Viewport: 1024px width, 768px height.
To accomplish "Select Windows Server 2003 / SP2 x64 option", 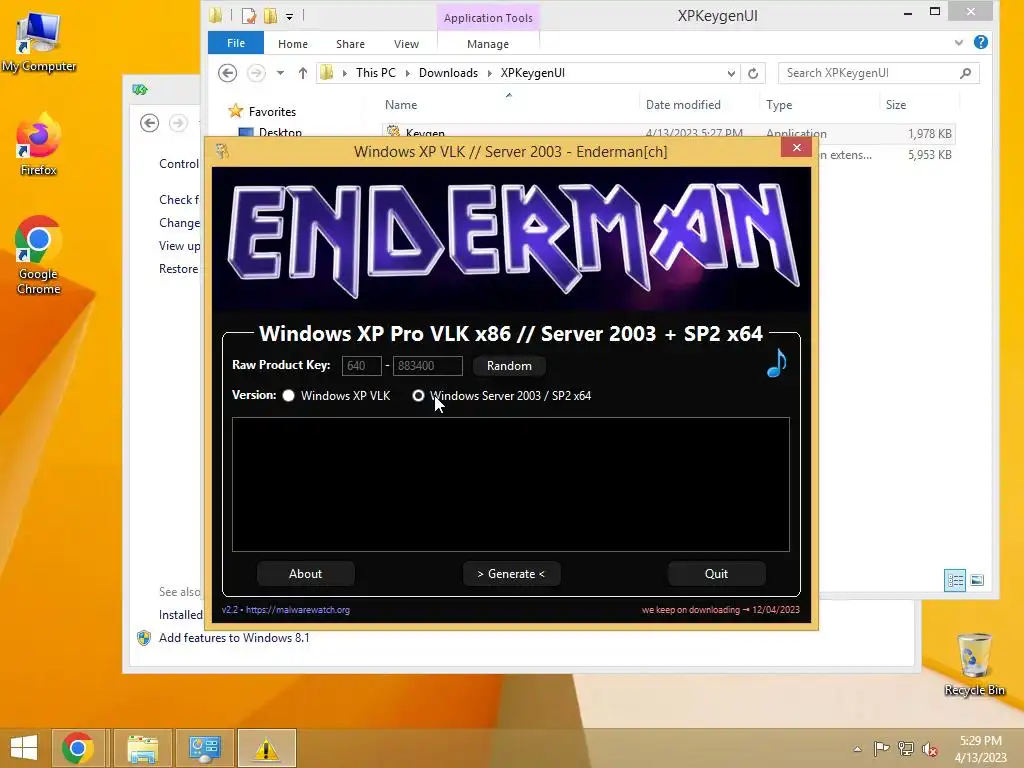I will 419,396.
